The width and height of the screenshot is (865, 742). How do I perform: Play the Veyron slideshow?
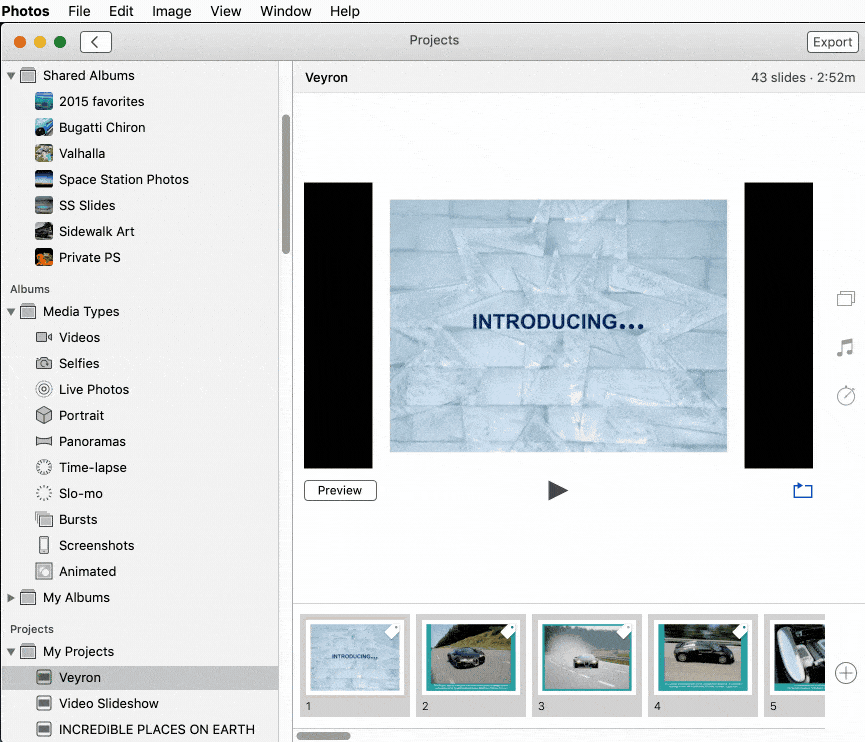[x=558, y=490]
